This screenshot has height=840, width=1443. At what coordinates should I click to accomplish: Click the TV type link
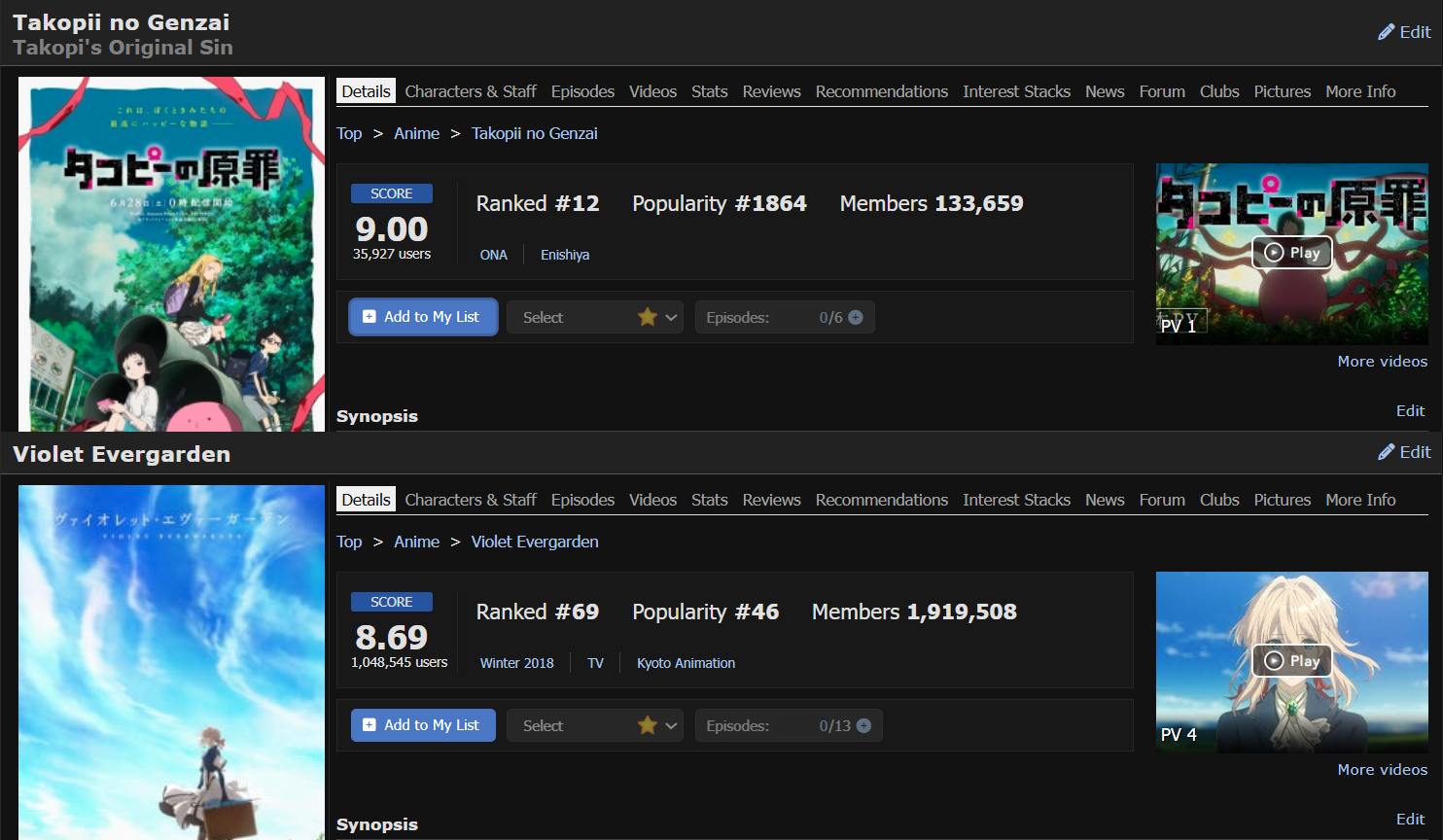(x=596, y=663)
